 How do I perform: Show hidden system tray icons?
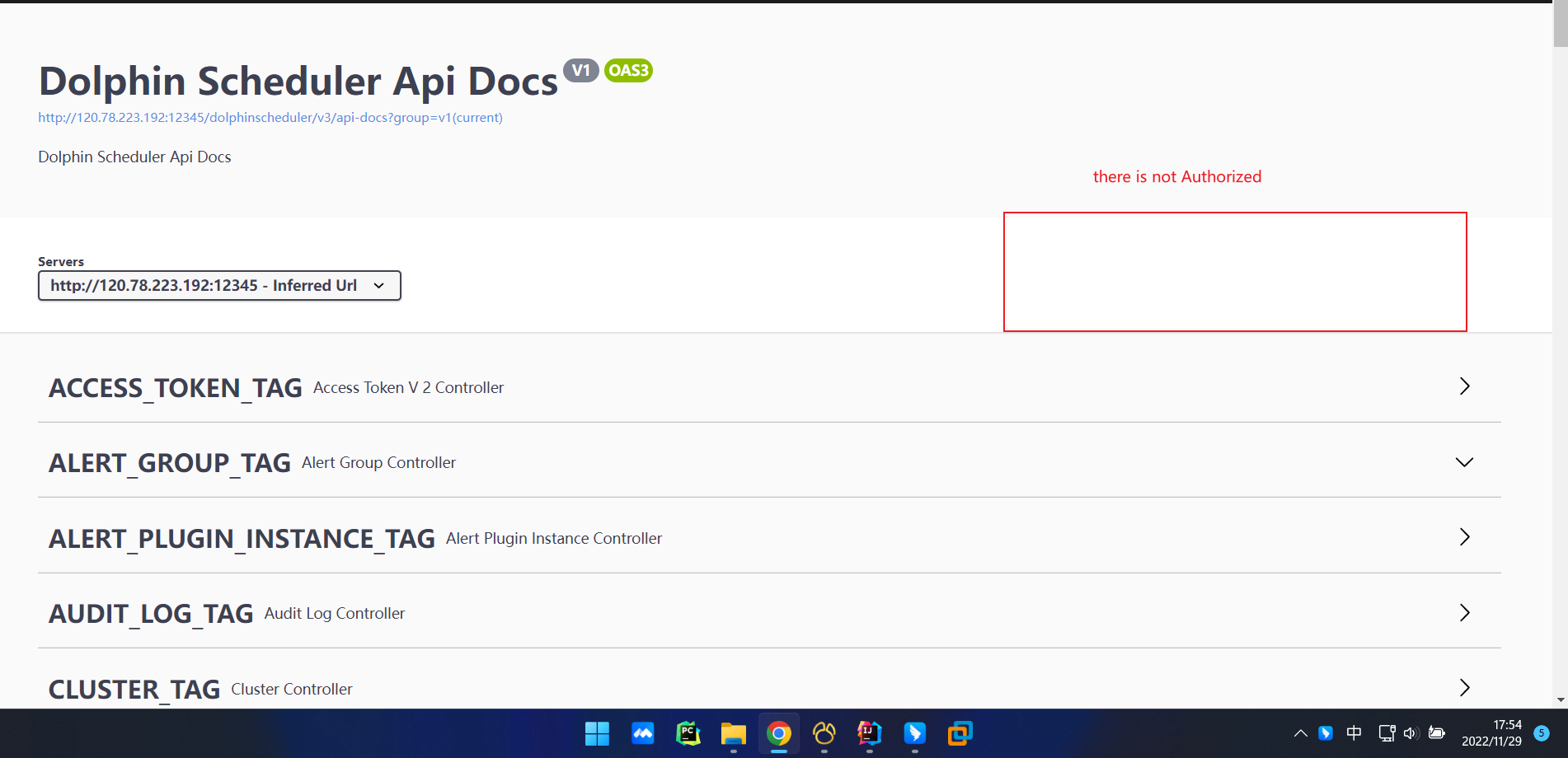coord(1300,733)
